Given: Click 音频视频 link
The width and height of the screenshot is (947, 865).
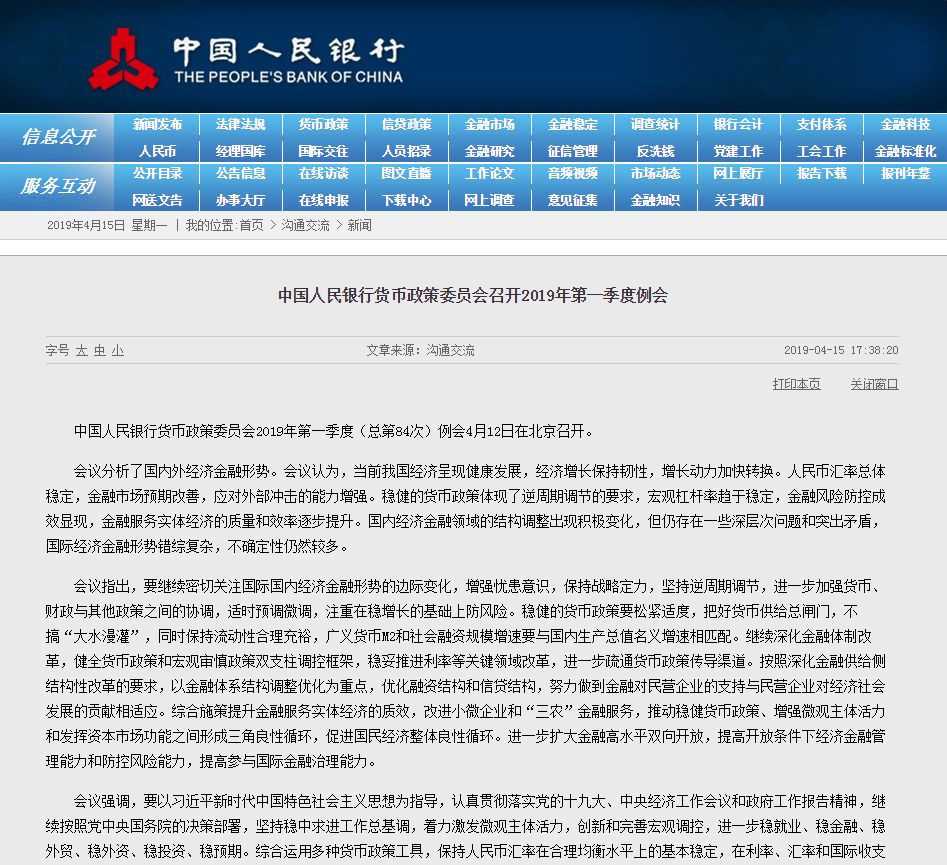Looking at the screenshot, I should [x=573, y=173].
